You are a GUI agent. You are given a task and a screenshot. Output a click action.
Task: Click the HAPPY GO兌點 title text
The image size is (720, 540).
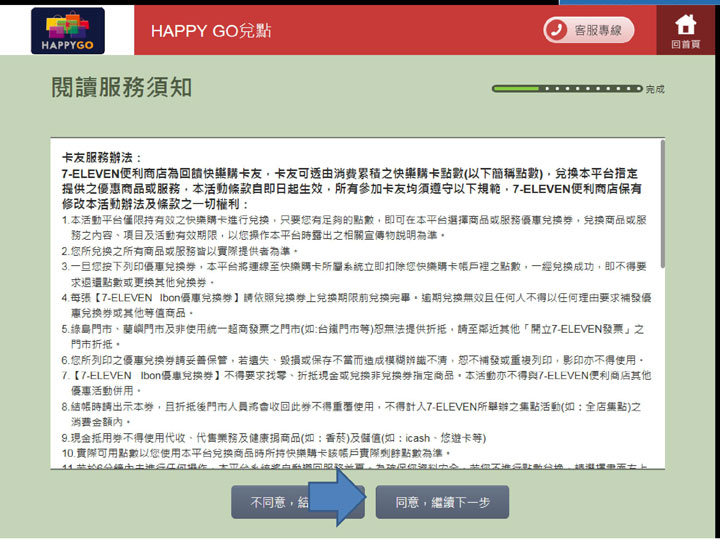211,31
